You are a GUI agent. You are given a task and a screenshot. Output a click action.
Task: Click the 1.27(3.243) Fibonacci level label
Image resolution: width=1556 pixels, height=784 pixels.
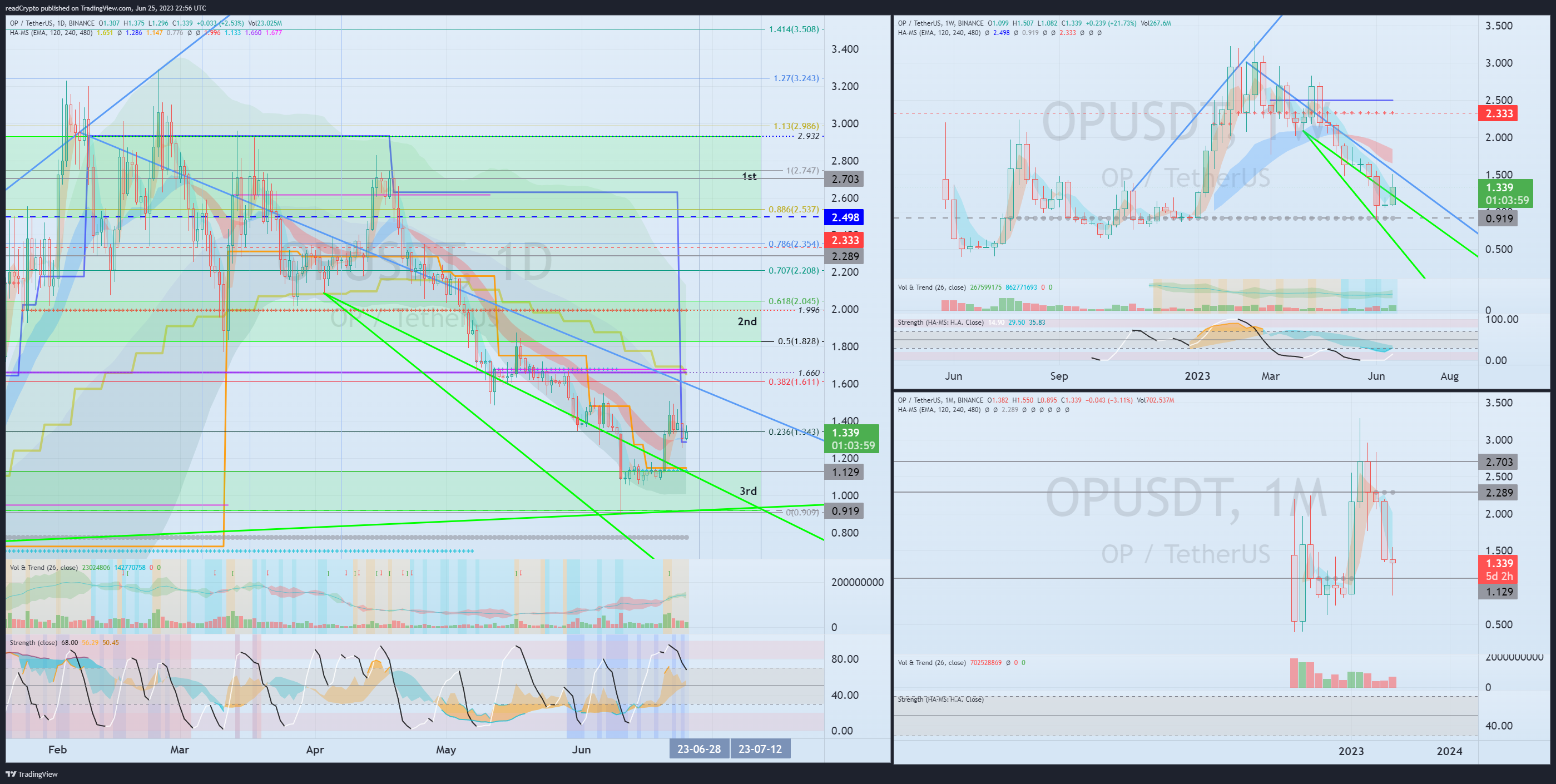796,78
